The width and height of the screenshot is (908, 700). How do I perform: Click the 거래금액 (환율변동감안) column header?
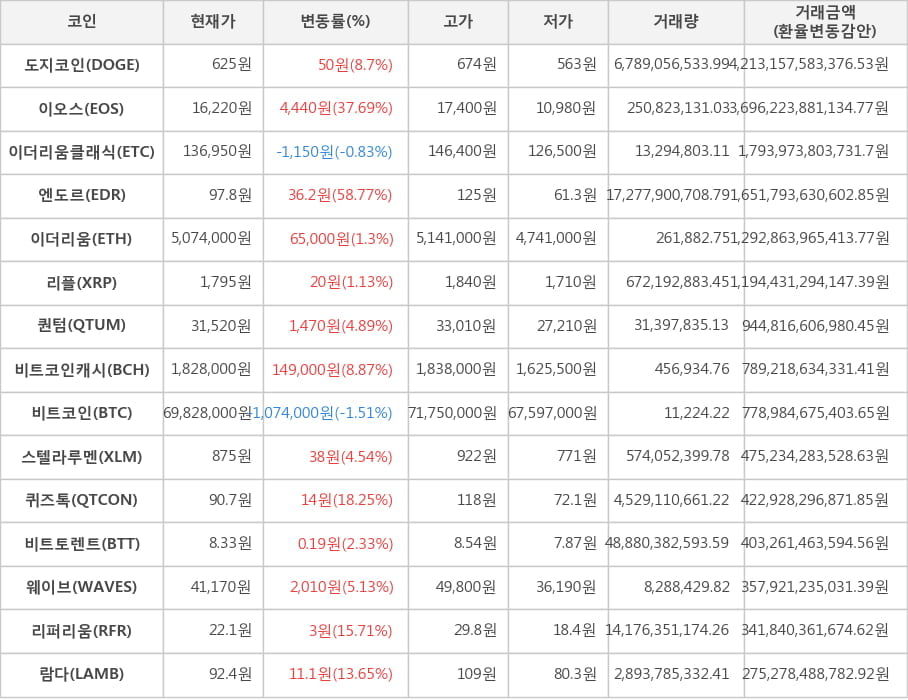coord(825,21)
